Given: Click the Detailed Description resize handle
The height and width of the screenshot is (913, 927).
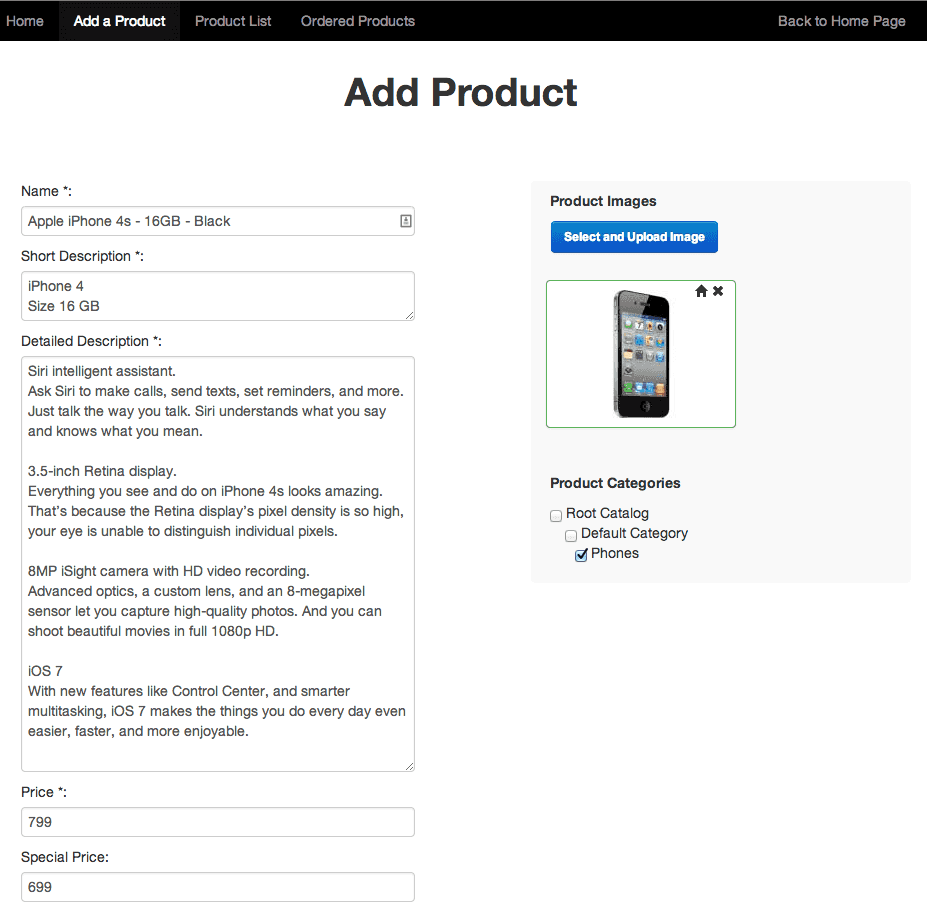Looking at the screenshot, I should coord(409,766).
